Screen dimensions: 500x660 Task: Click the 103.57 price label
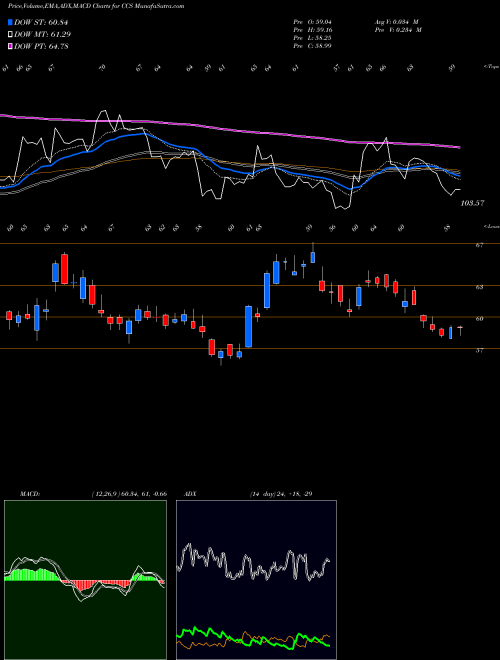click(472, 203)
